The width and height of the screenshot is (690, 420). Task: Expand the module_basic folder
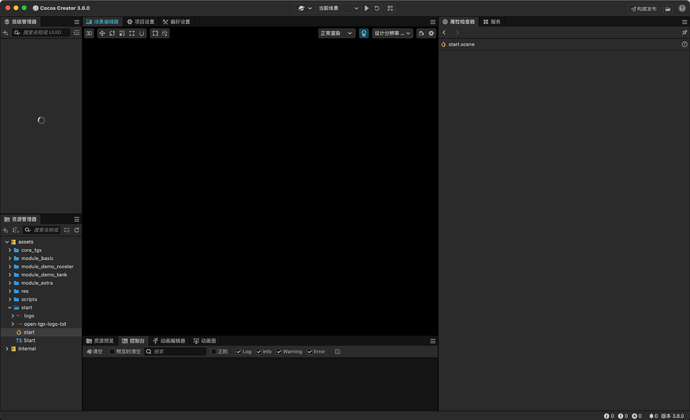coord(10,258)
